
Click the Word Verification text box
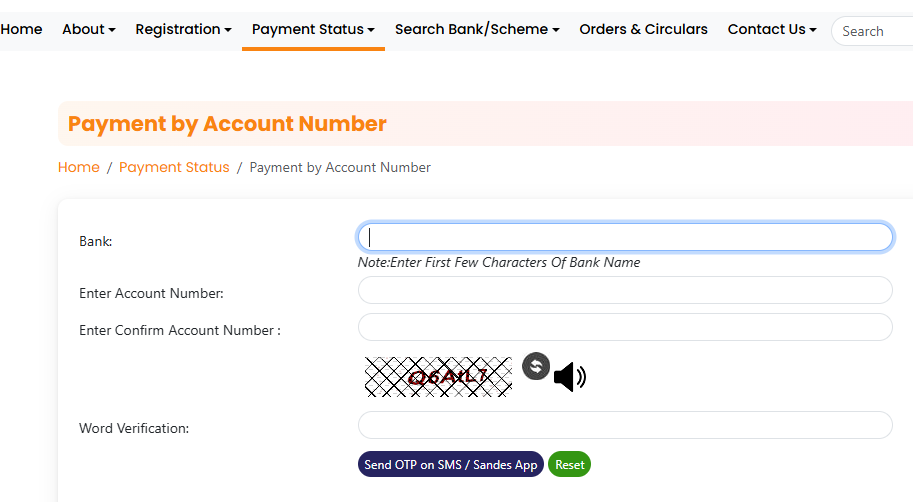(625, 425)
